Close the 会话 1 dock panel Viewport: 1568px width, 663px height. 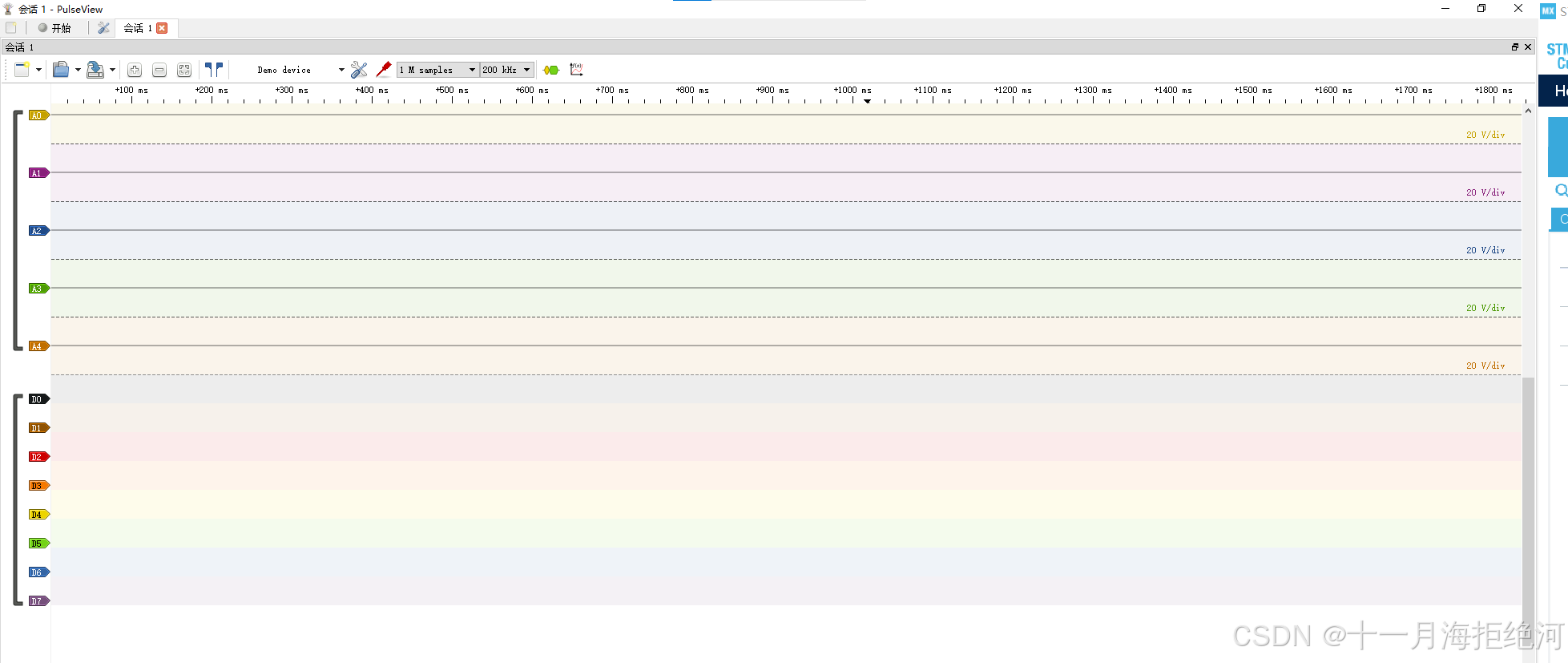click(1528, 47)
